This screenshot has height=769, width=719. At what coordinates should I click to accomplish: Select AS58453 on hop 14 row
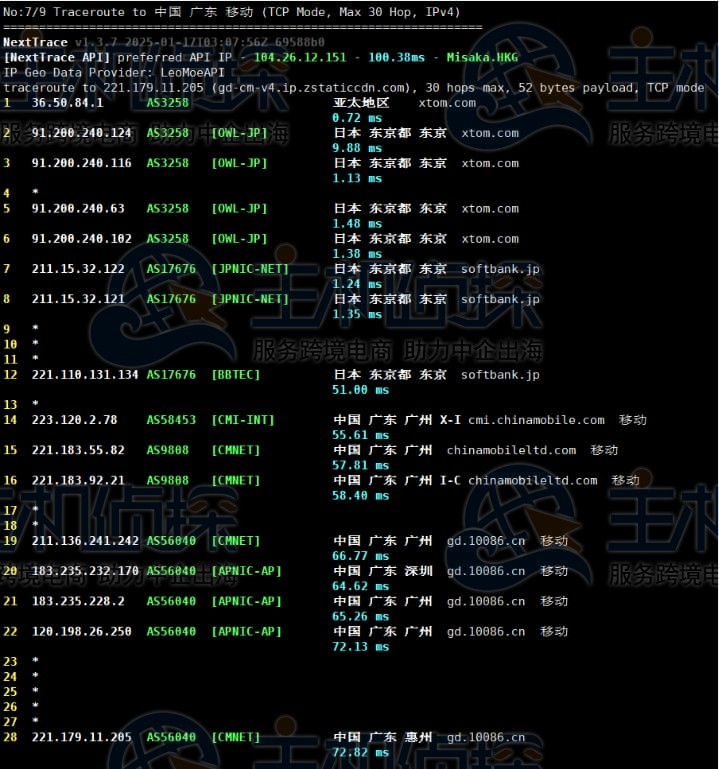(x=171, y=420)
